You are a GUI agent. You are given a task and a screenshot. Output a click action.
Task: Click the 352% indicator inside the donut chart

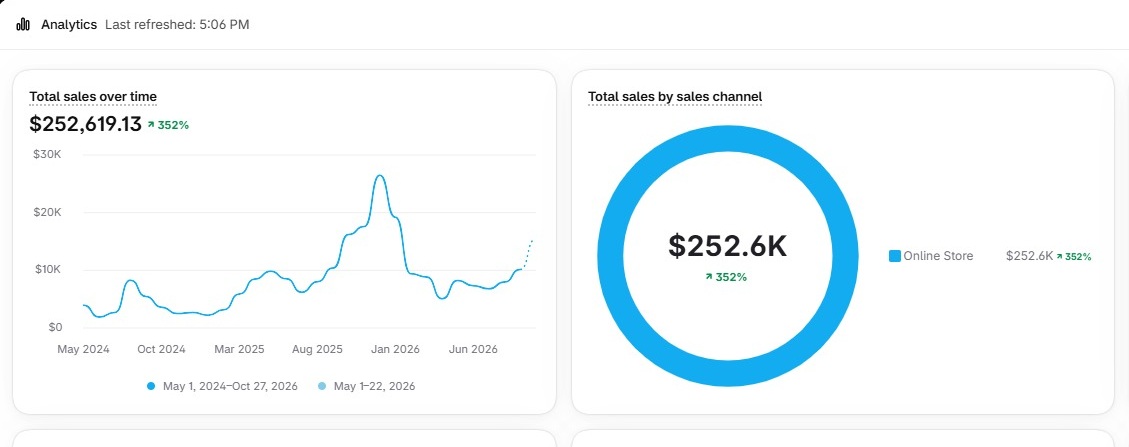pyautogui.click(x=727, y=277)
